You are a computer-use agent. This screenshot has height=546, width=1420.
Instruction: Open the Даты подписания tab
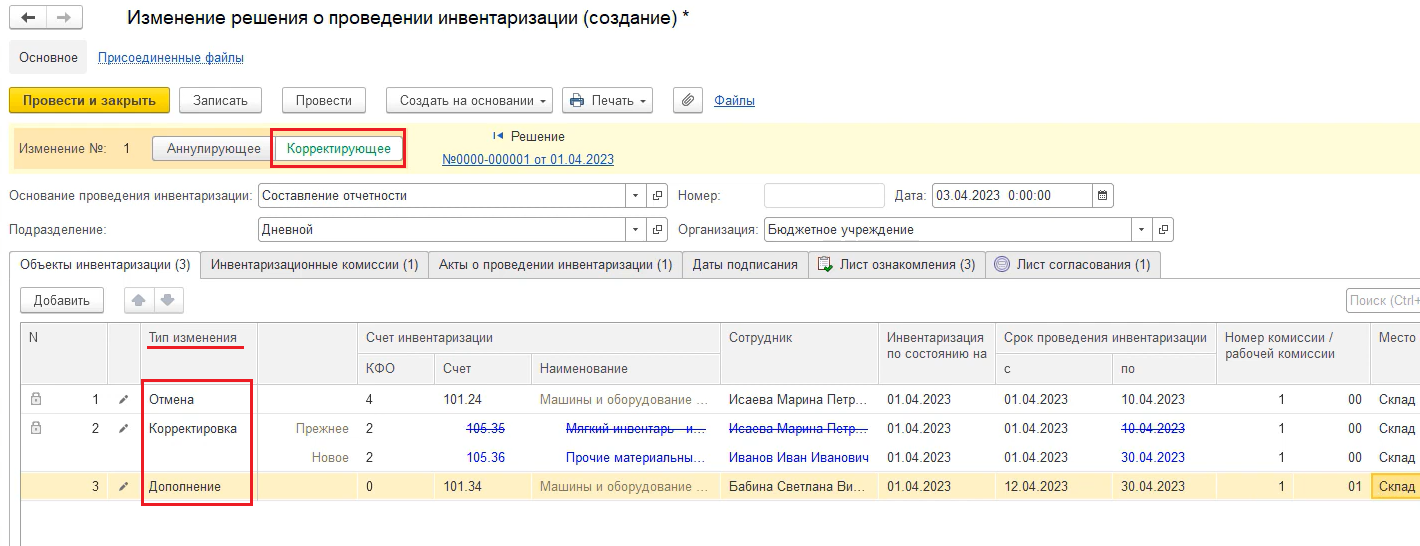pyautogui.click(x=745, y=265)
